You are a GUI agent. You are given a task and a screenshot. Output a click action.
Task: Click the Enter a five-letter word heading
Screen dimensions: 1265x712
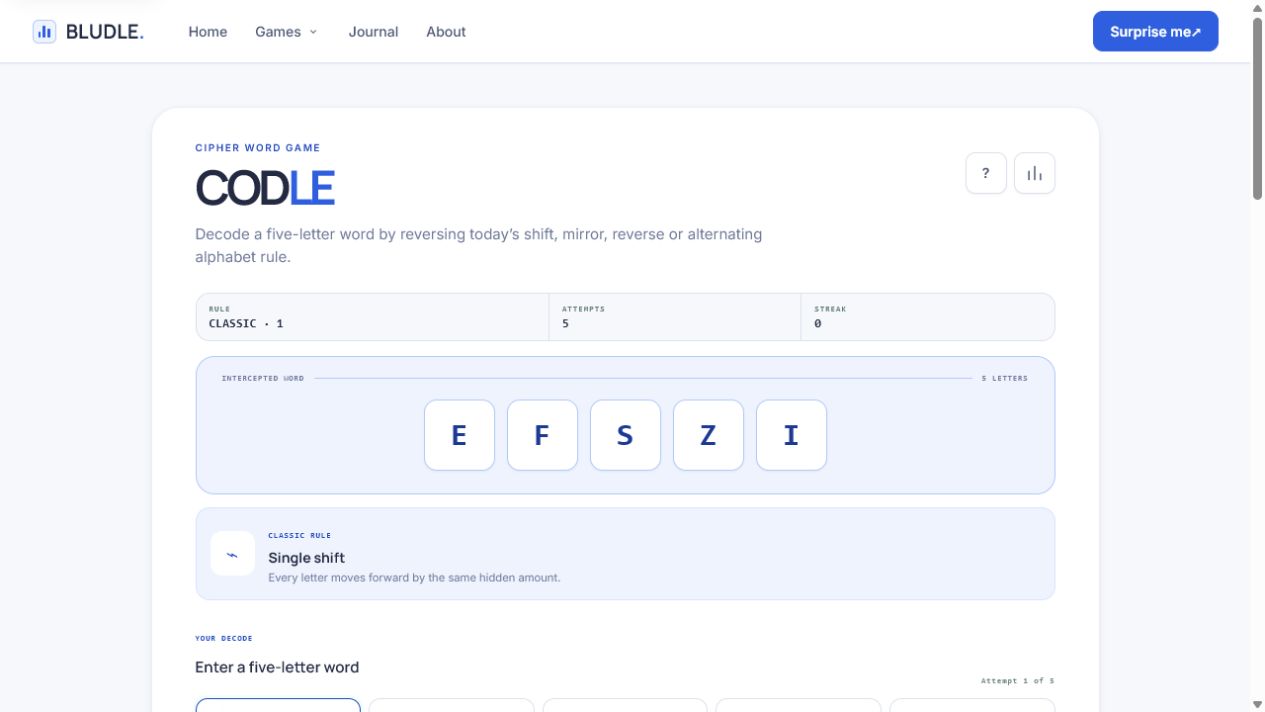tap(277, 667)
